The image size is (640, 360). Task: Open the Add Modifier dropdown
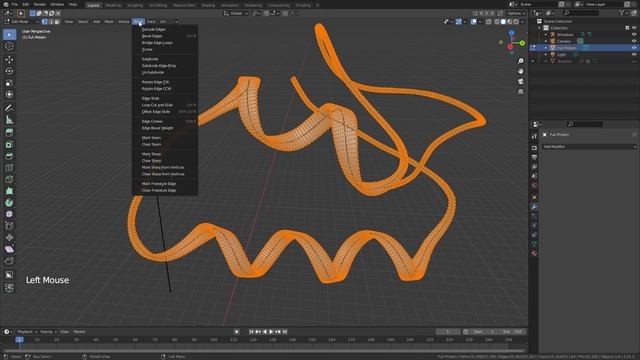[589, 147]
